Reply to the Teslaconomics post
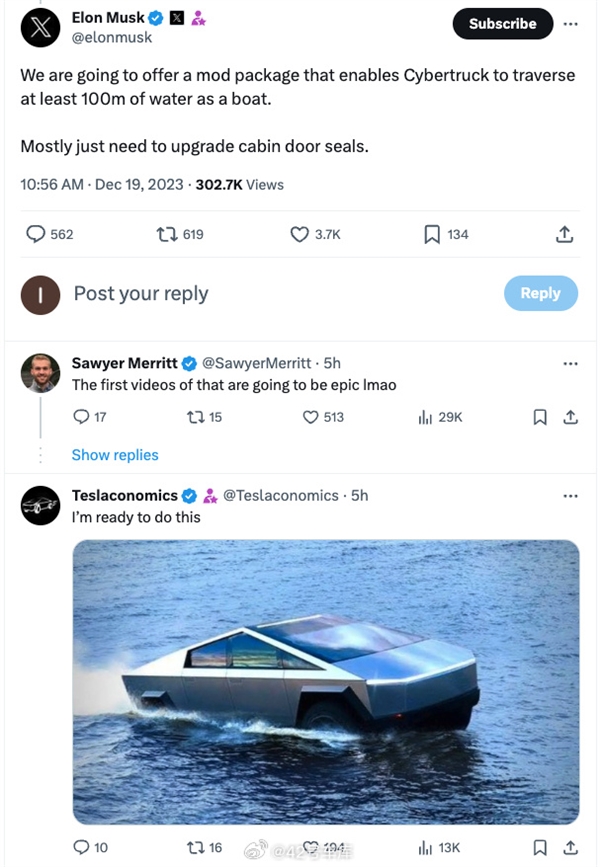 82,847
